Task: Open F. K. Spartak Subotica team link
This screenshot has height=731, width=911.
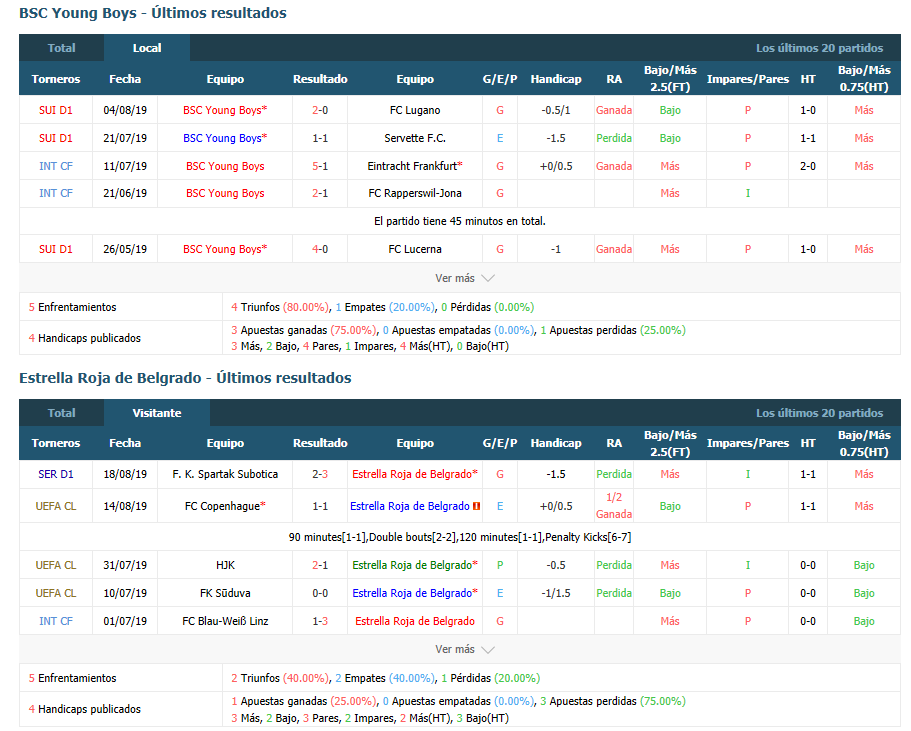Action: pyautogui.click(x=225, y=474)
